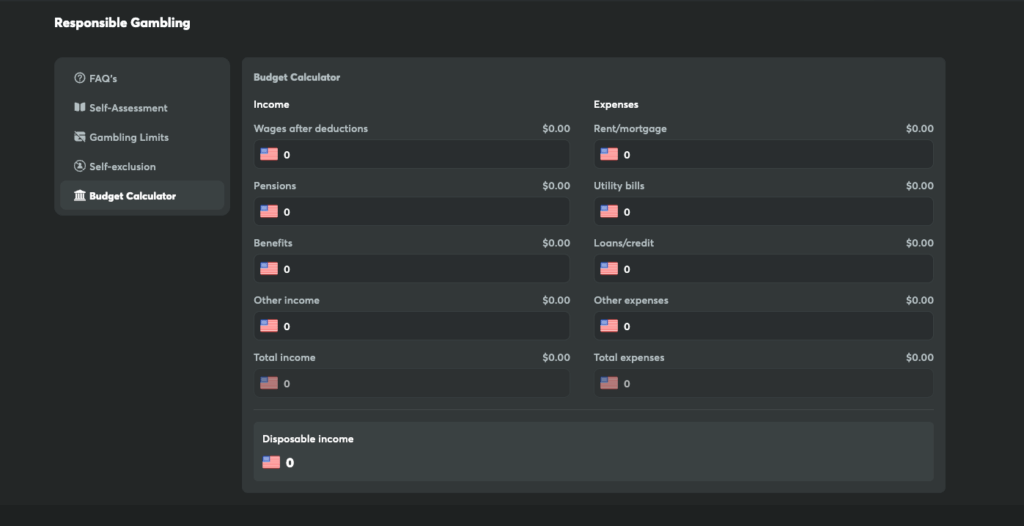This screenshot has width=1024, height=526.
Task: Click the flag icon in Wages field
Action: [x=268, y=154]
